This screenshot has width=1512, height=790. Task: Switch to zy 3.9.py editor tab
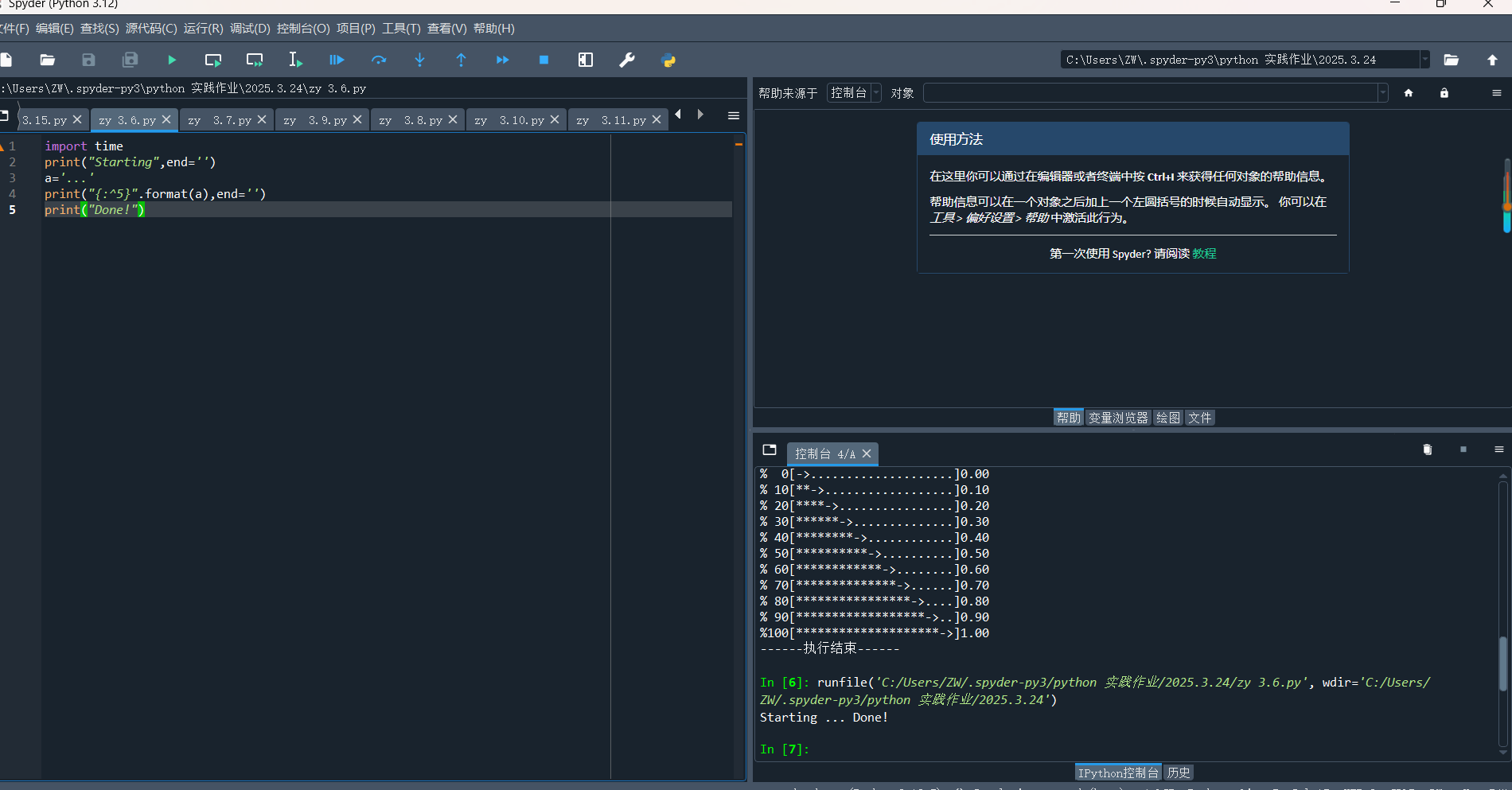pos(315,120)
